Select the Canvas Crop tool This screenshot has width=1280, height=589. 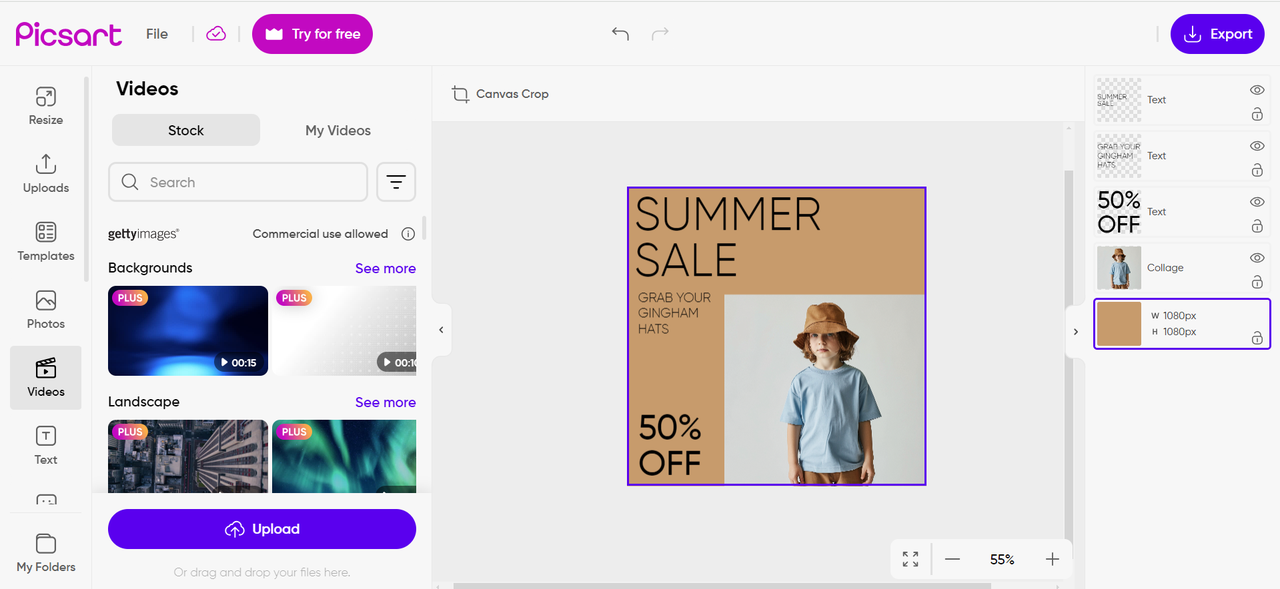pos(500,94)
